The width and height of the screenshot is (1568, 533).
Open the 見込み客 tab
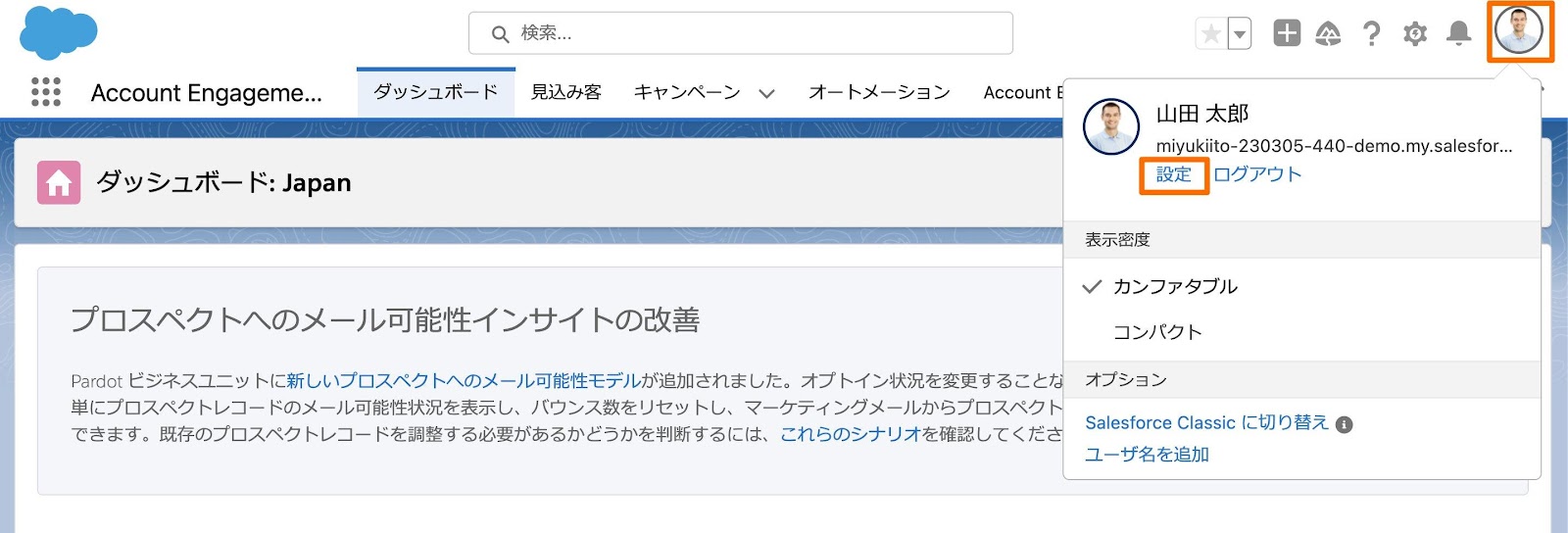tap(566, 92)
